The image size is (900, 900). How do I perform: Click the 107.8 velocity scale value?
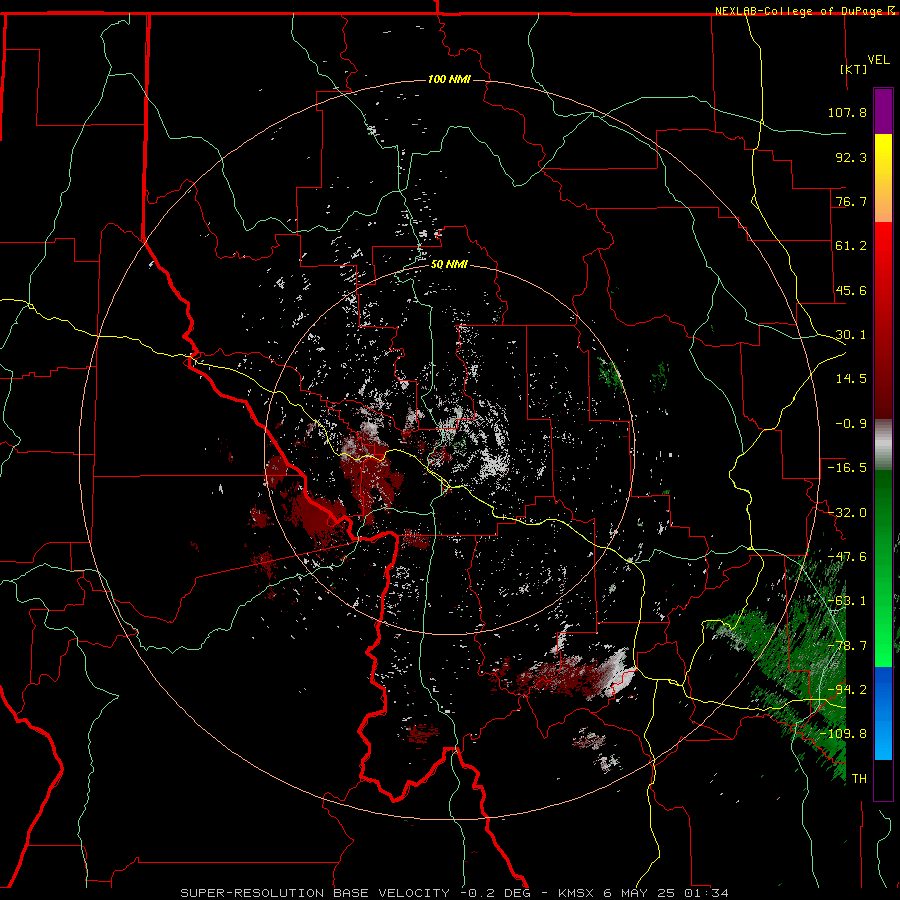847,112
